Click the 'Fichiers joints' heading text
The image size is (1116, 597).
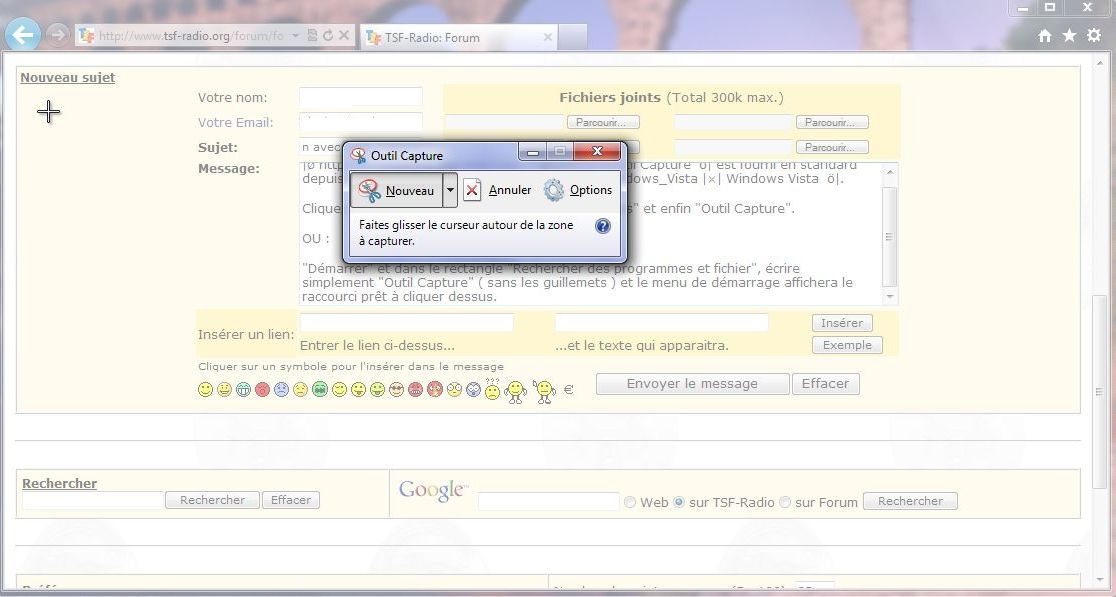[610, 97]
